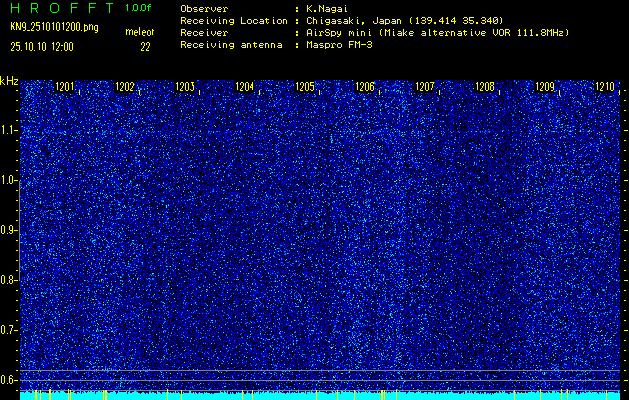The image size is (629, 400).
Task: Click the 1.1 frequency axis label
Action: [9, 130]
